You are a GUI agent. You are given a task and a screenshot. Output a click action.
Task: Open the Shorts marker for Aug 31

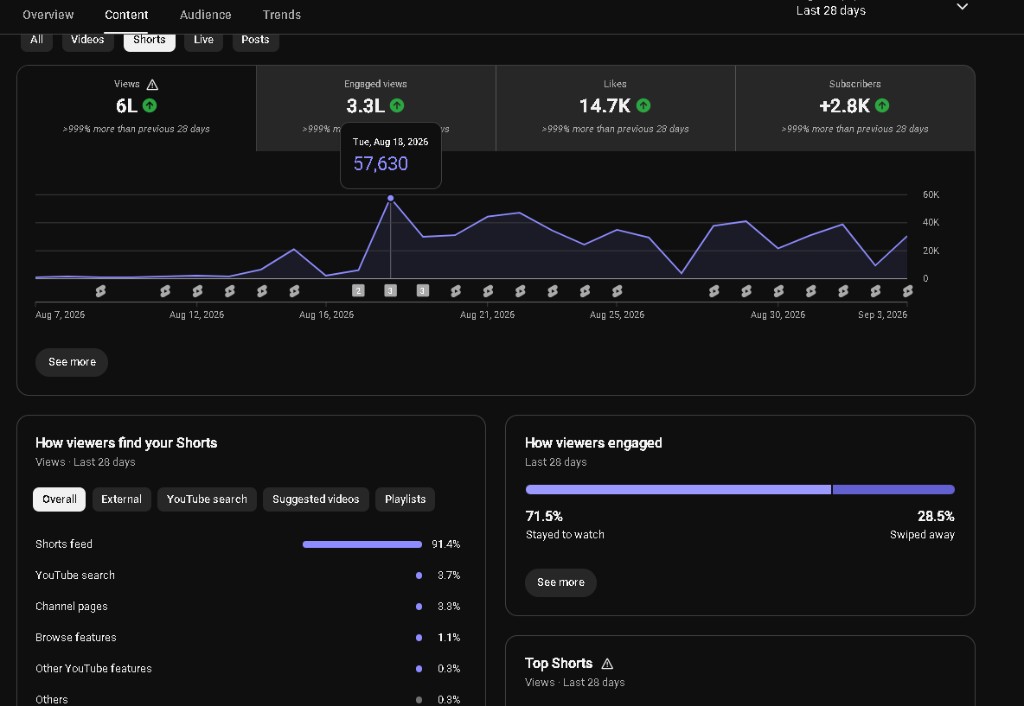(x=811, y=291)
